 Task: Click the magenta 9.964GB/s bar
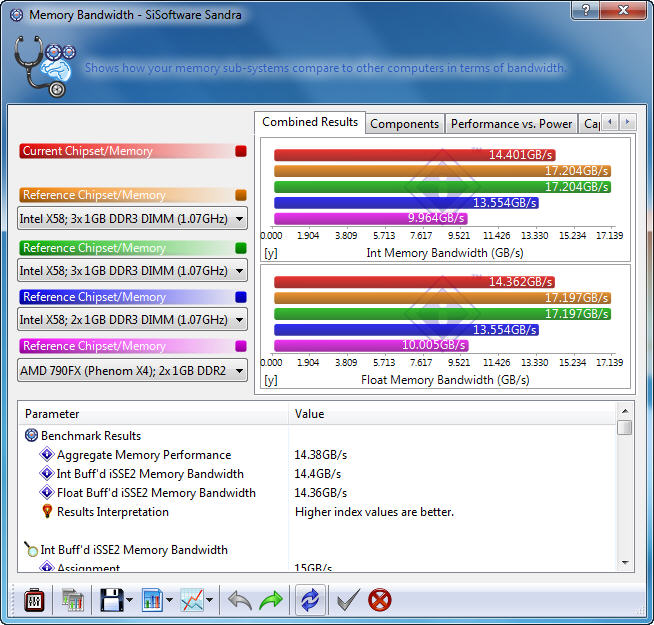pos(371,218)
